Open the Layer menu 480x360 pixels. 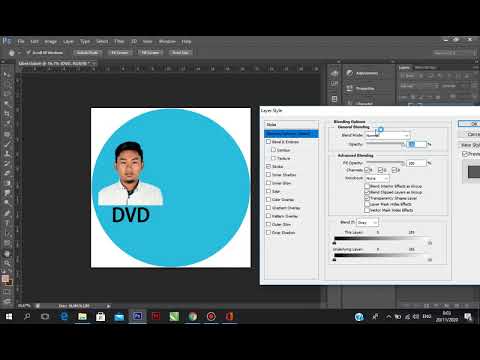pyautogui.click(x=68, y=41)
